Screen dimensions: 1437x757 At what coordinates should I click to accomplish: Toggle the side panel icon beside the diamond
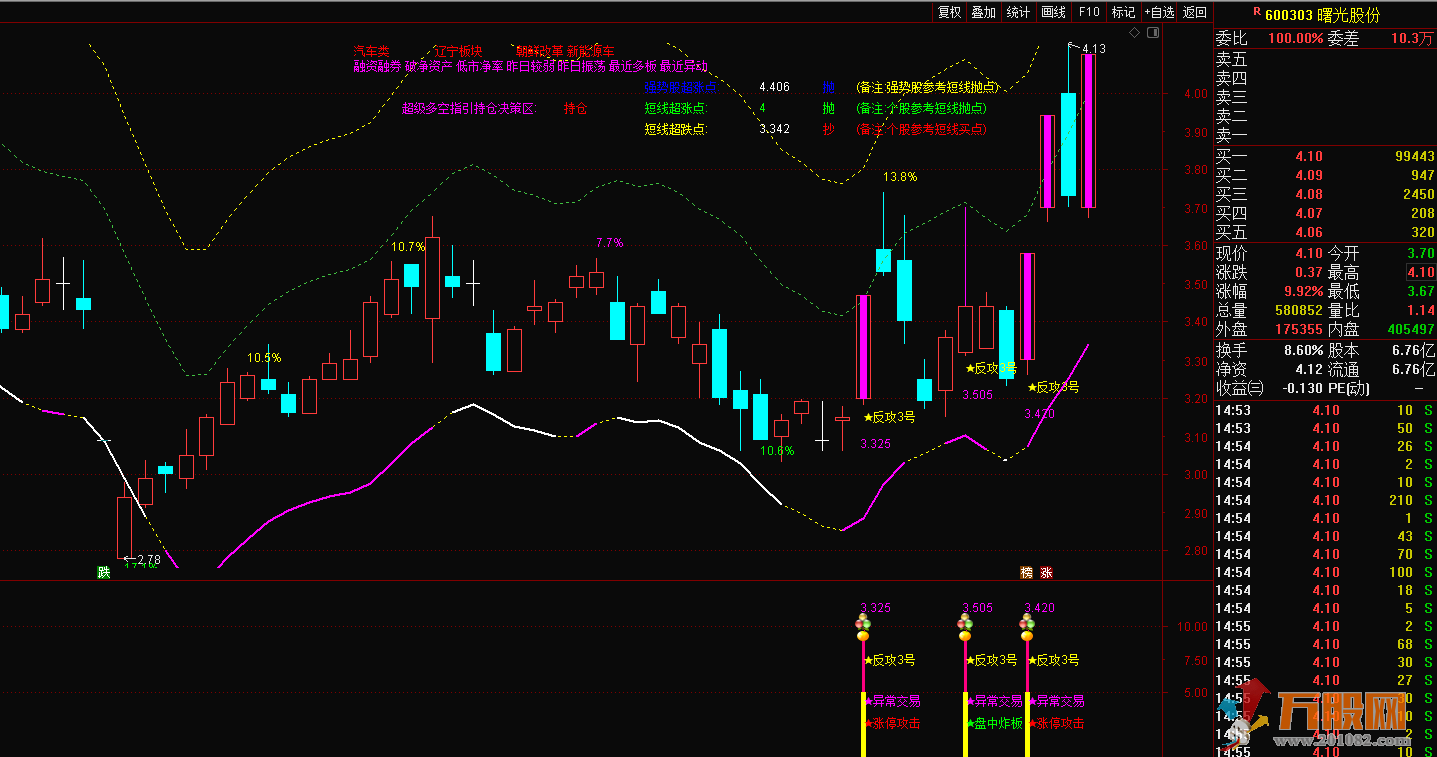pos(1153,33)
